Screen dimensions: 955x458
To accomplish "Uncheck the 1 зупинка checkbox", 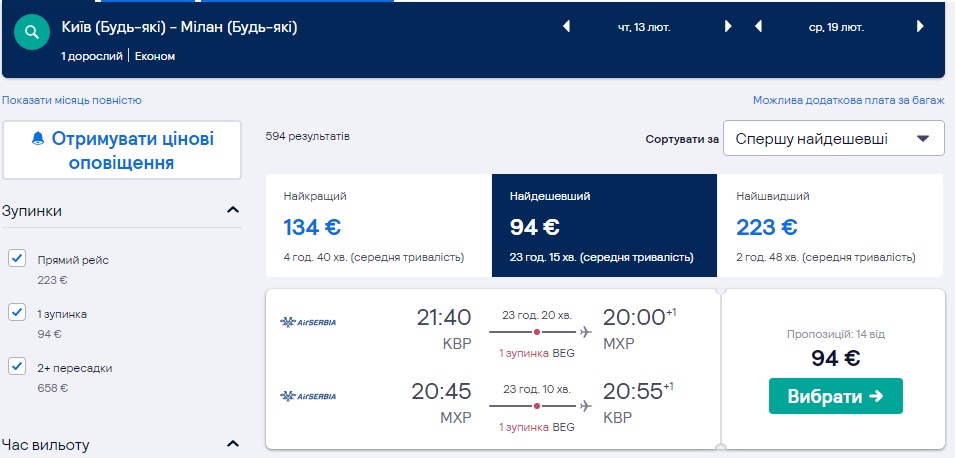I will [17, 313].
